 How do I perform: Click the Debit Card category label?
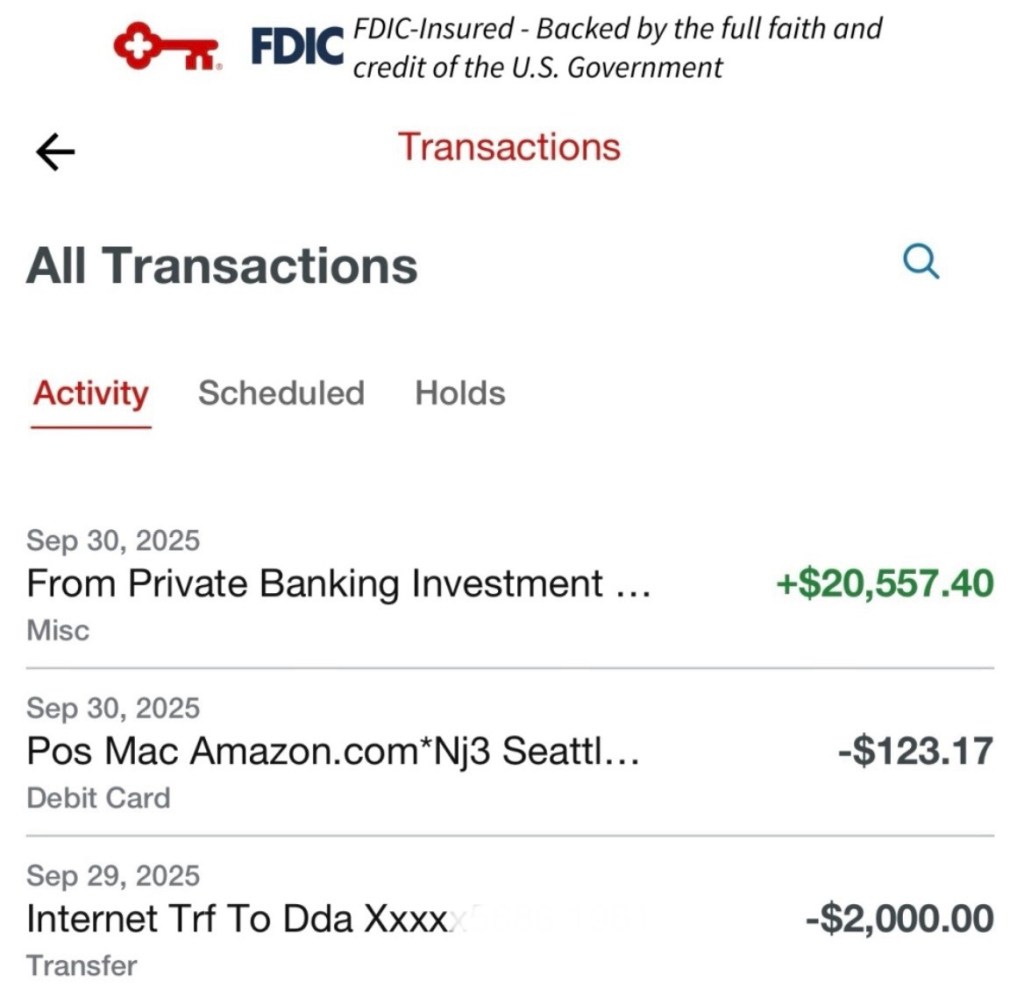pyautogui.click(x=98, y=798)
